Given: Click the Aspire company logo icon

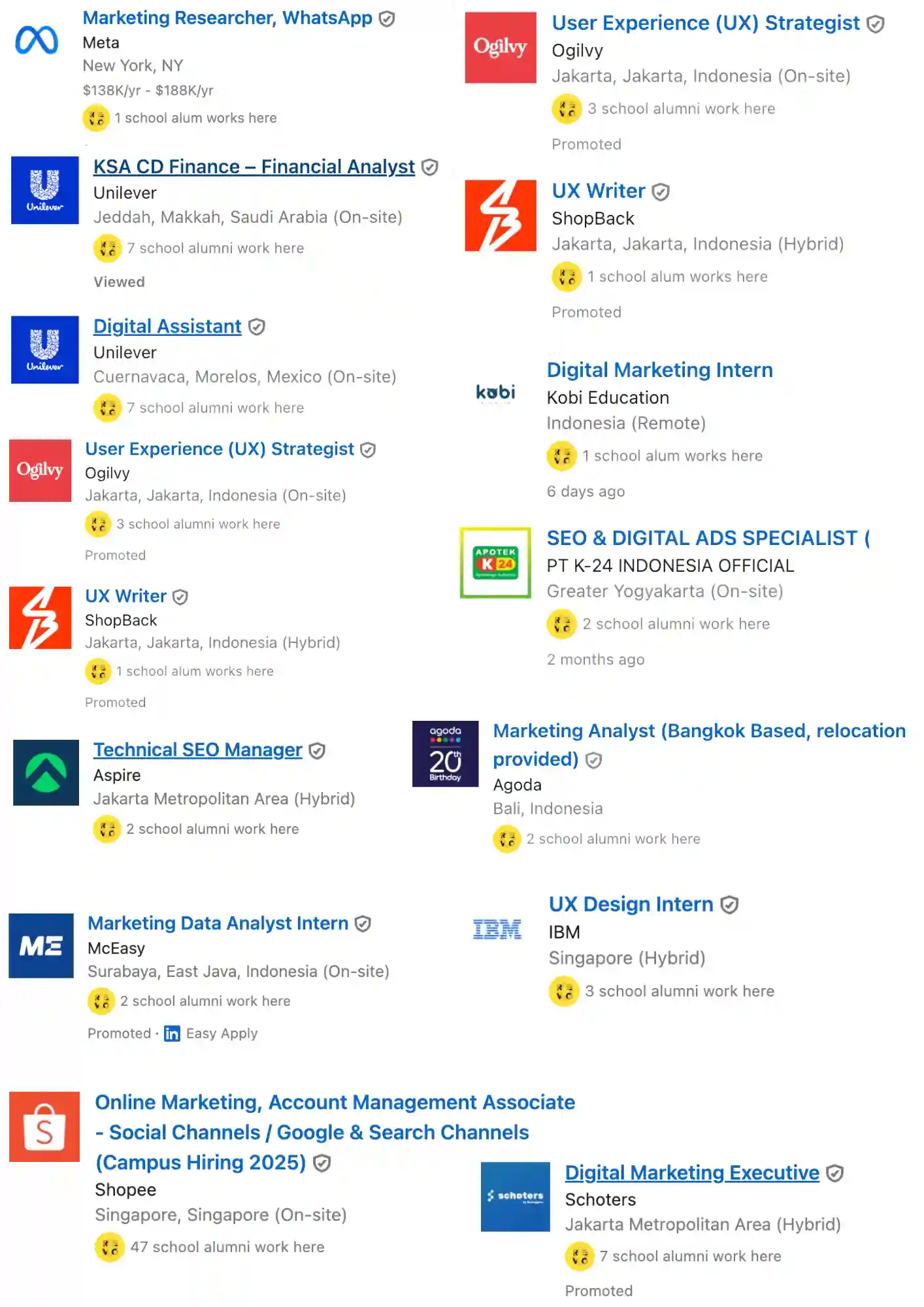Looking at the screenshot, I should (46, 772).
